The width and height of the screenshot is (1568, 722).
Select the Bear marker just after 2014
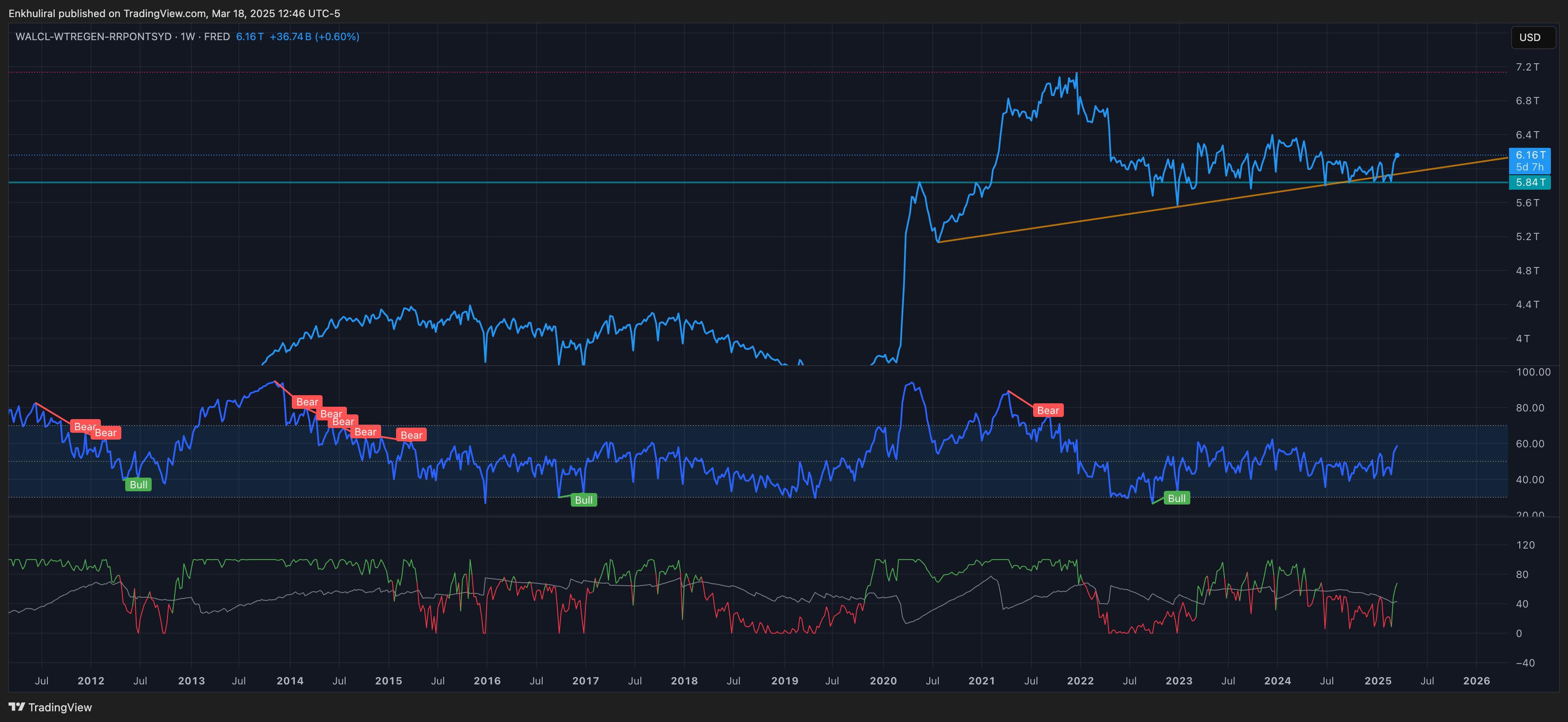(x=307, y=402)
